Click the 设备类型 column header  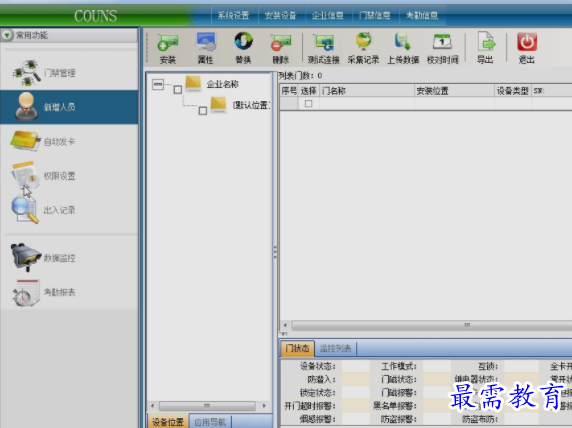click(x=513, y=91)
